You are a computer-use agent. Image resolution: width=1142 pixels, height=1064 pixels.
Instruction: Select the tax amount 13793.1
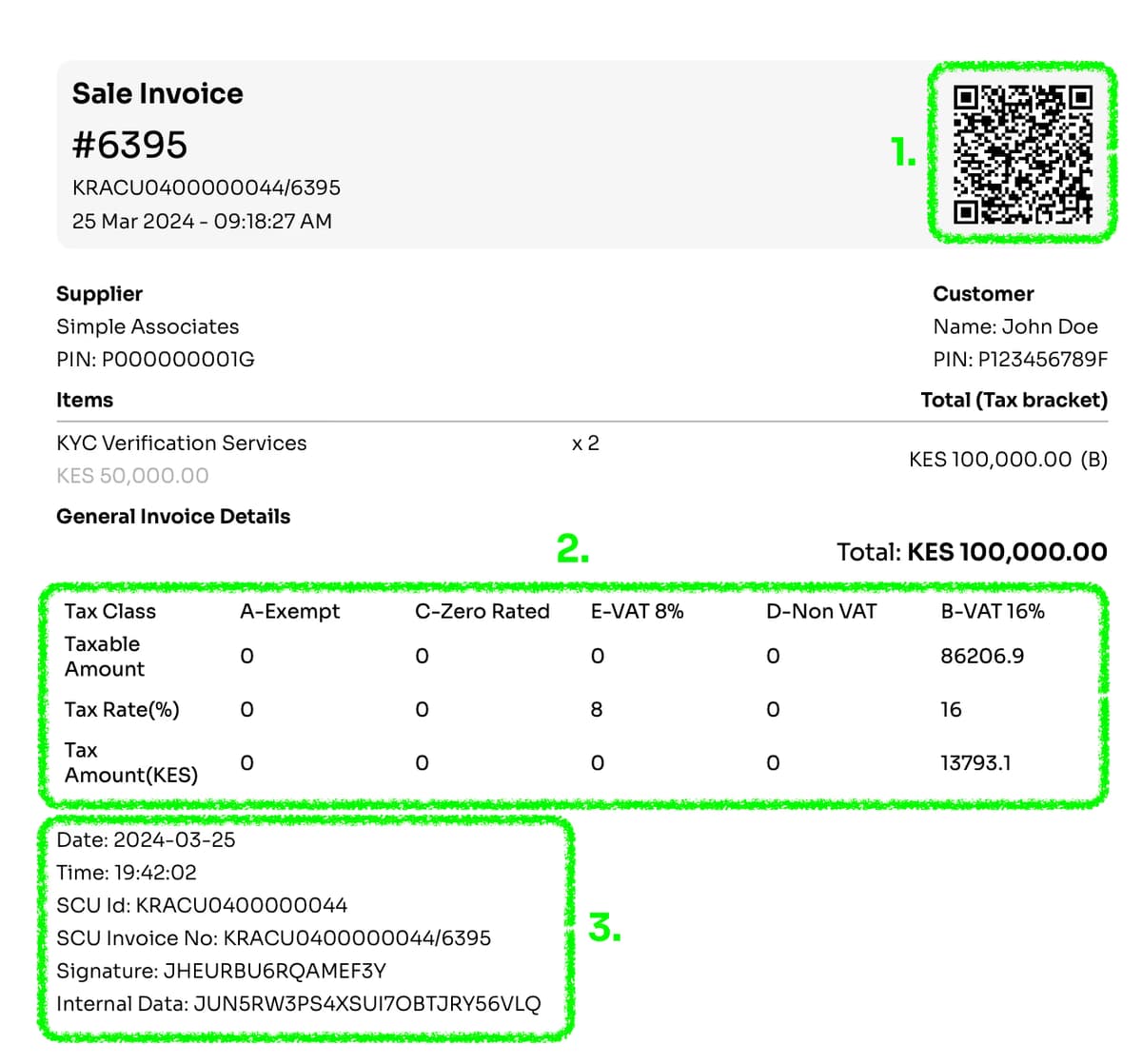click(976, 762)
